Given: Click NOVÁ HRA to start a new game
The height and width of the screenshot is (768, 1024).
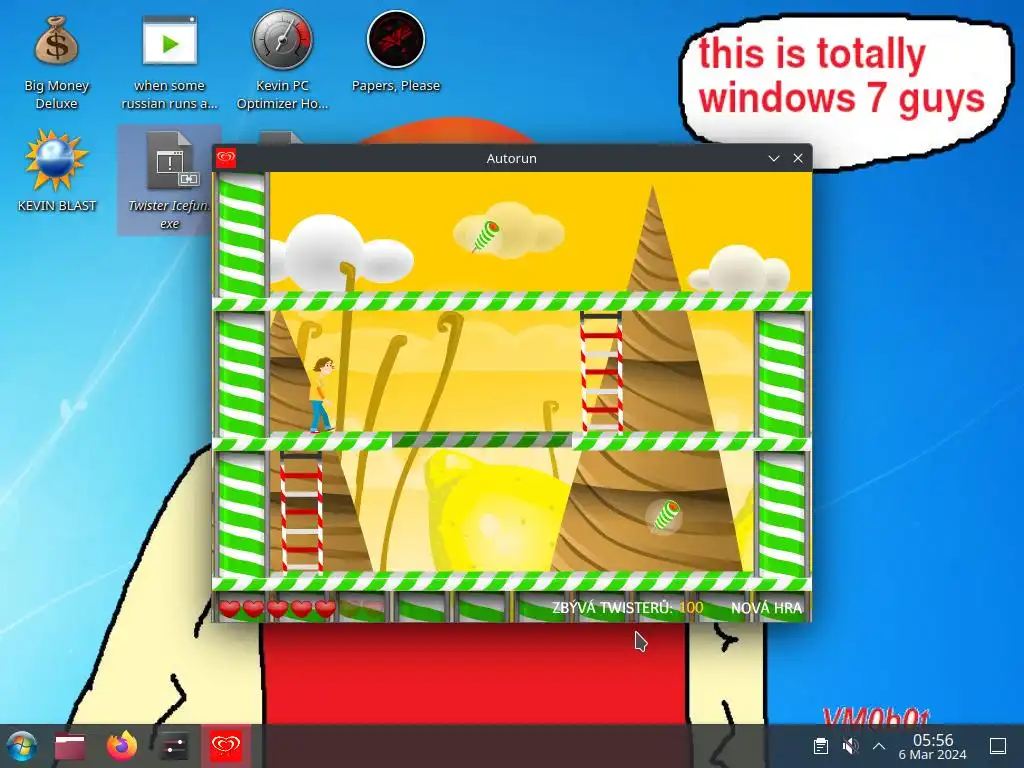Looking at the screenshot, I should (766, 608).
